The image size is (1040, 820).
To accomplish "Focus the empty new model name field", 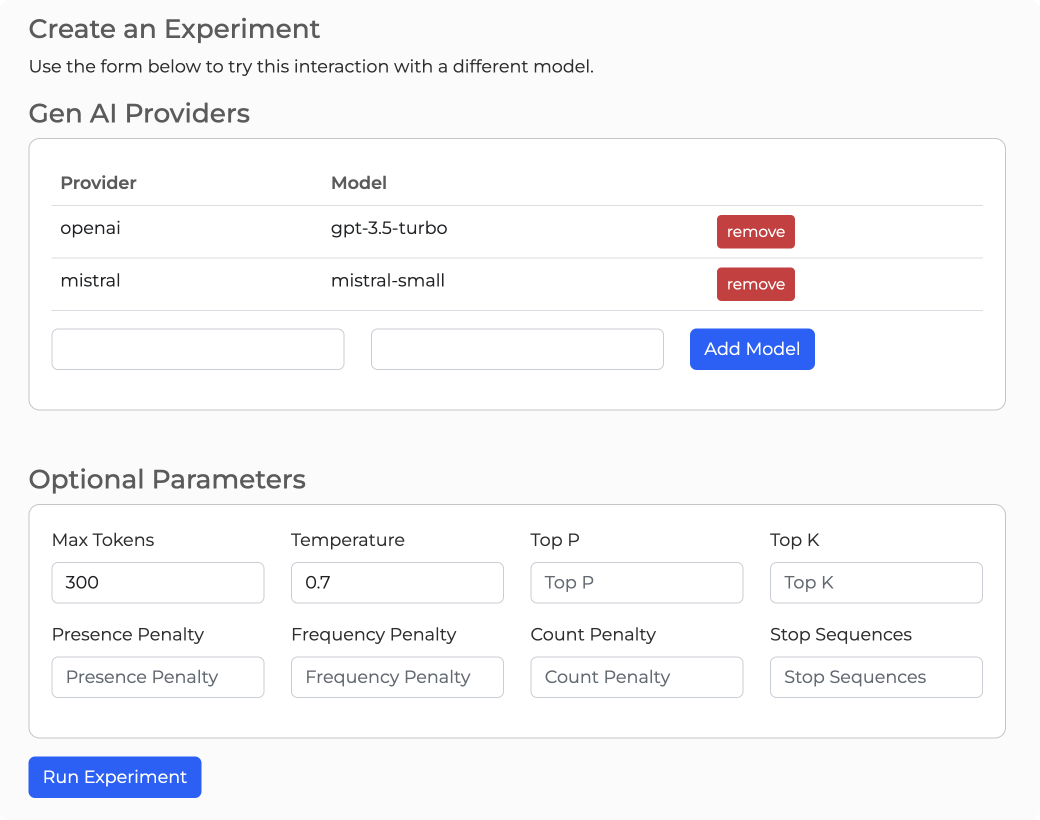I will 517,349.
